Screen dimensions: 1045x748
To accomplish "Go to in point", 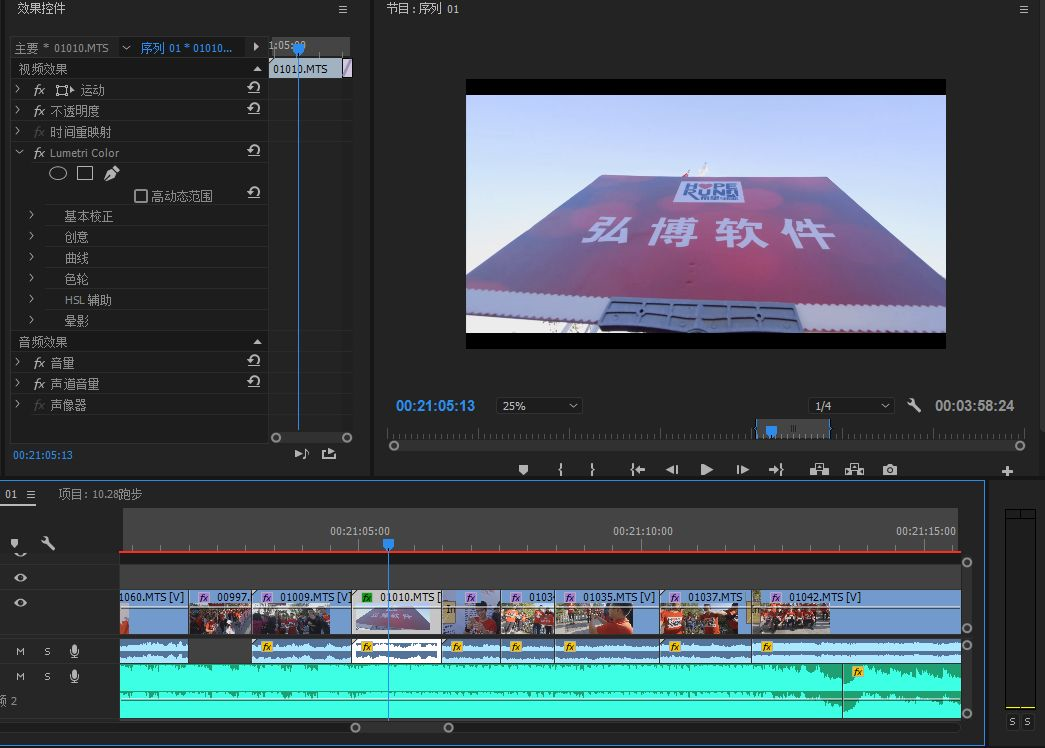I will 638,470.
